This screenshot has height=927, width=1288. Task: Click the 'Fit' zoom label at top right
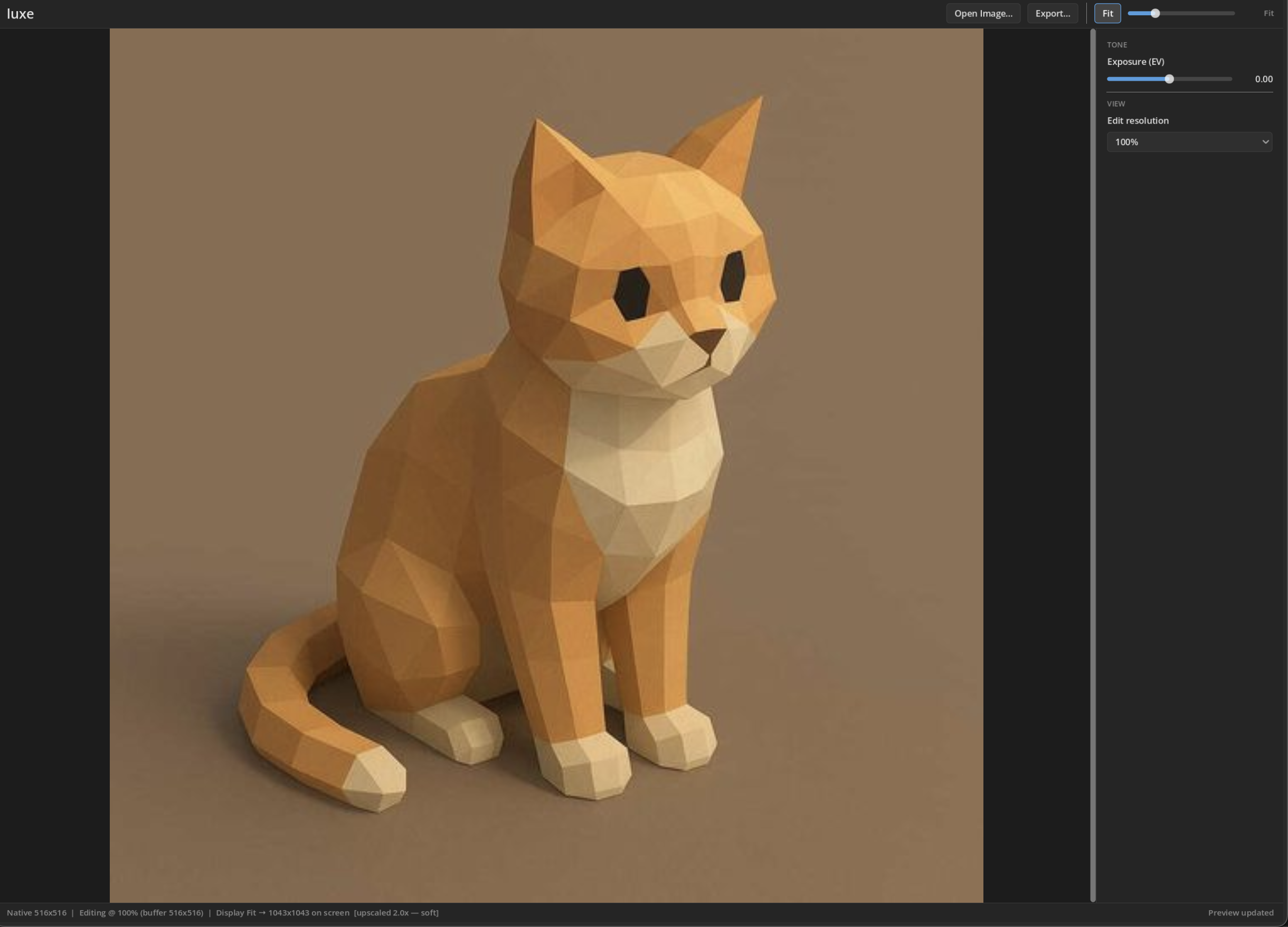1268,13
